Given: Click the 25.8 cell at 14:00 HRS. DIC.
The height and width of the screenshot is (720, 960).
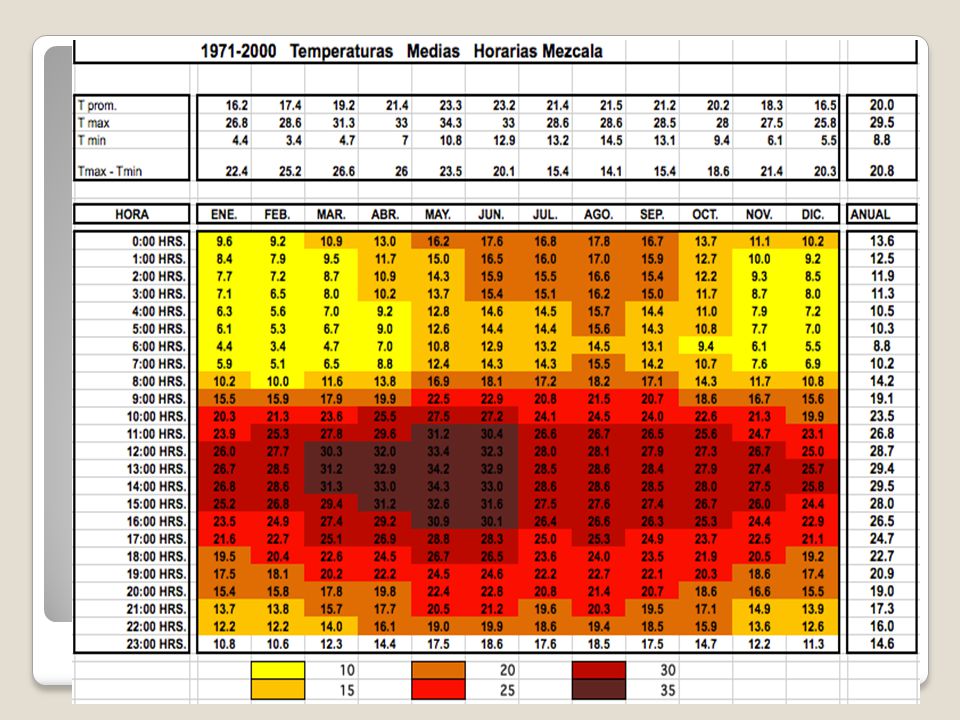Looking at the screenshot, I should click(x=812, y=486).
